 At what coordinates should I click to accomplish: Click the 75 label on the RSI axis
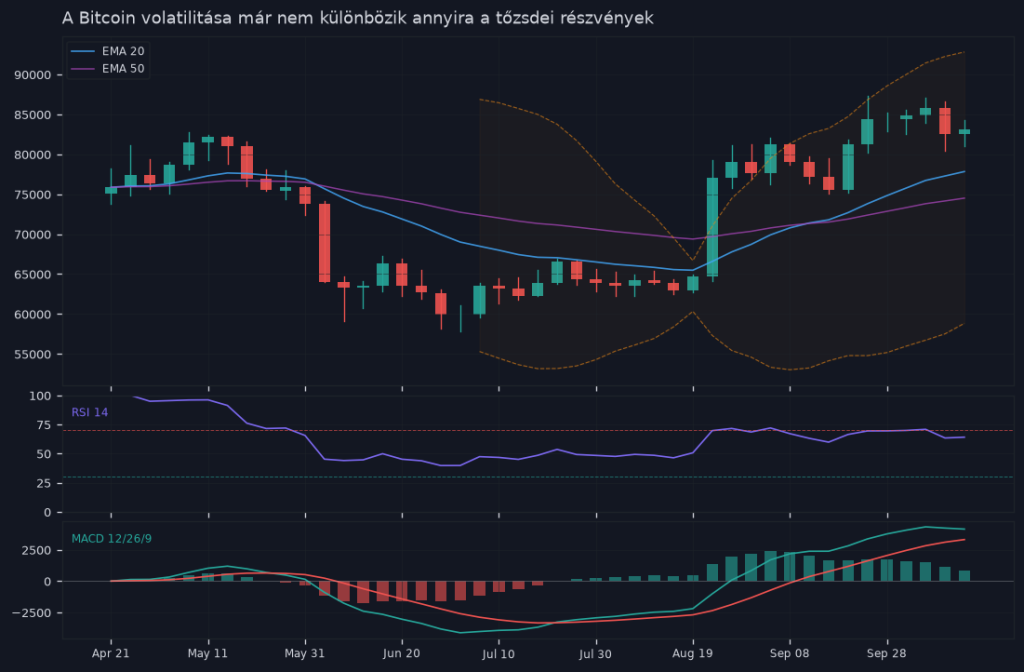44,425
